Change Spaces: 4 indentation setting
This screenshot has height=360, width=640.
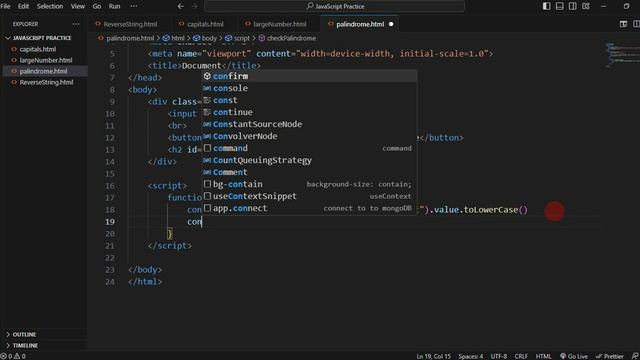[471, 356]
